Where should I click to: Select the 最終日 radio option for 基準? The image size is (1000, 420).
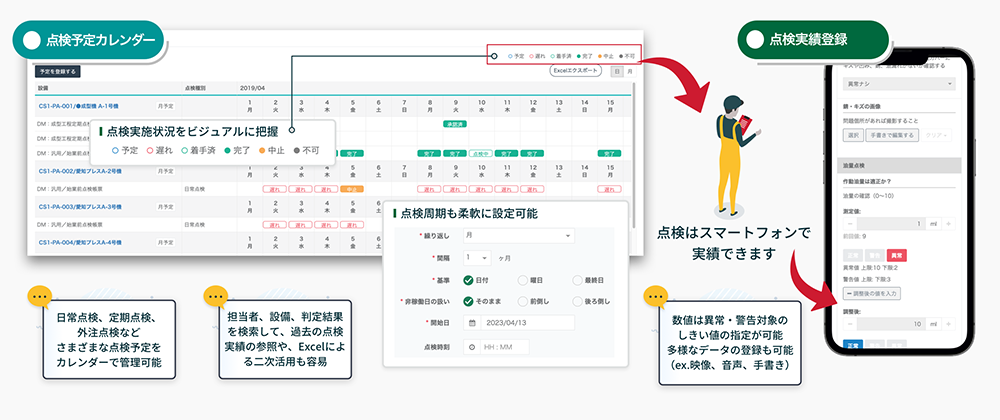(x=579, y=279)
